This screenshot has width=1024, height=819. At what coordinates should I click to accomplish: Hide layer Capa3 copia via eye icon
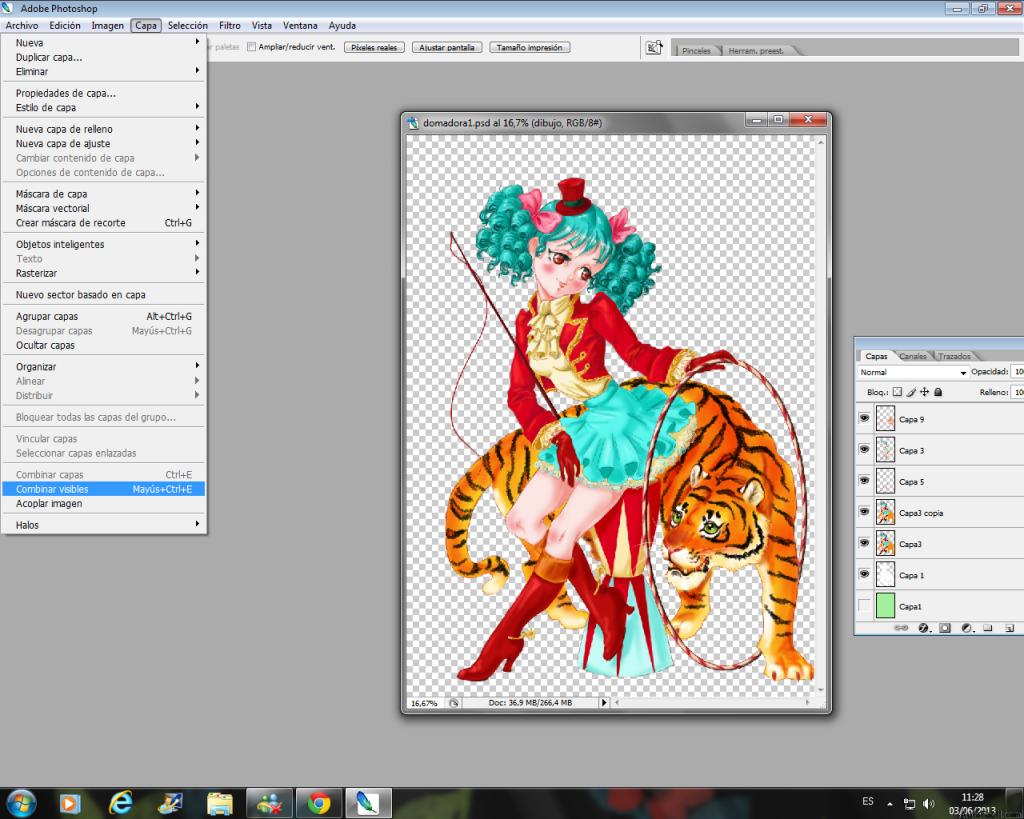(864, 511)
